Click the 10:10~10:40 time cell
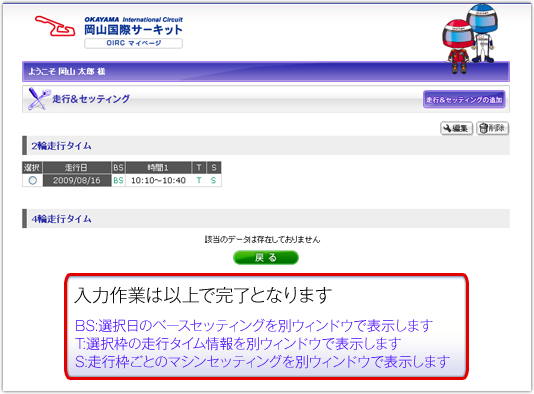Image resolution: width=534 pixels, height=394 pixels. [158, 180]
